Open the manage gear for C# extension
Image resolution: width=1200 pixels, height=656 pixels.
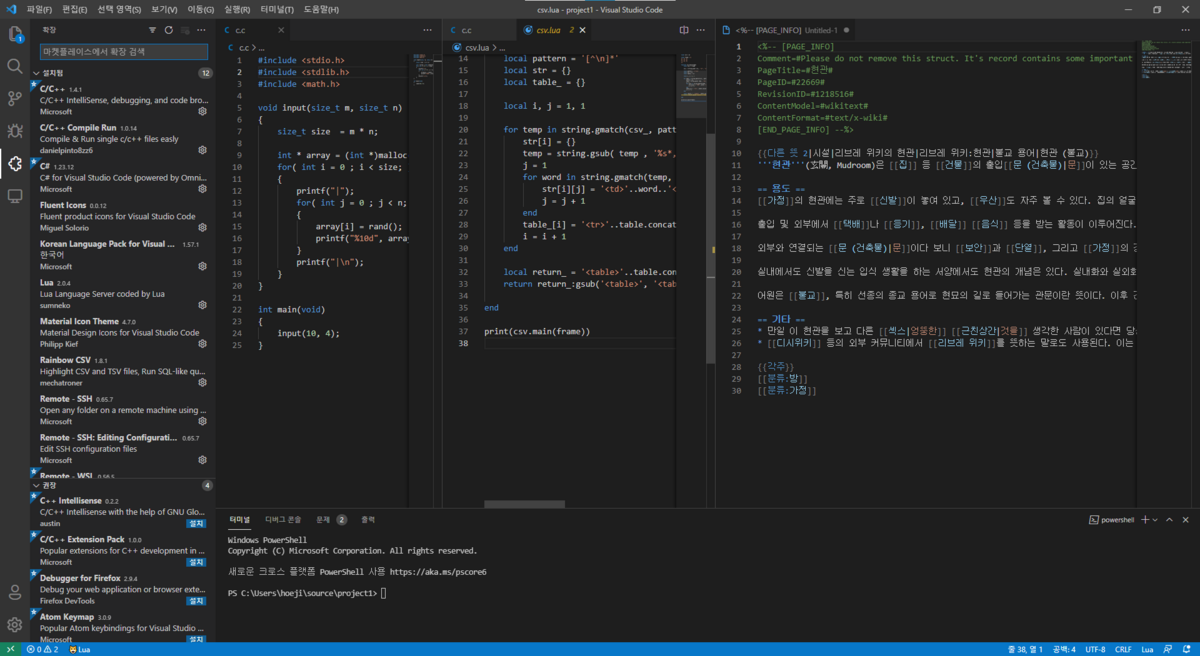(203, 189)
